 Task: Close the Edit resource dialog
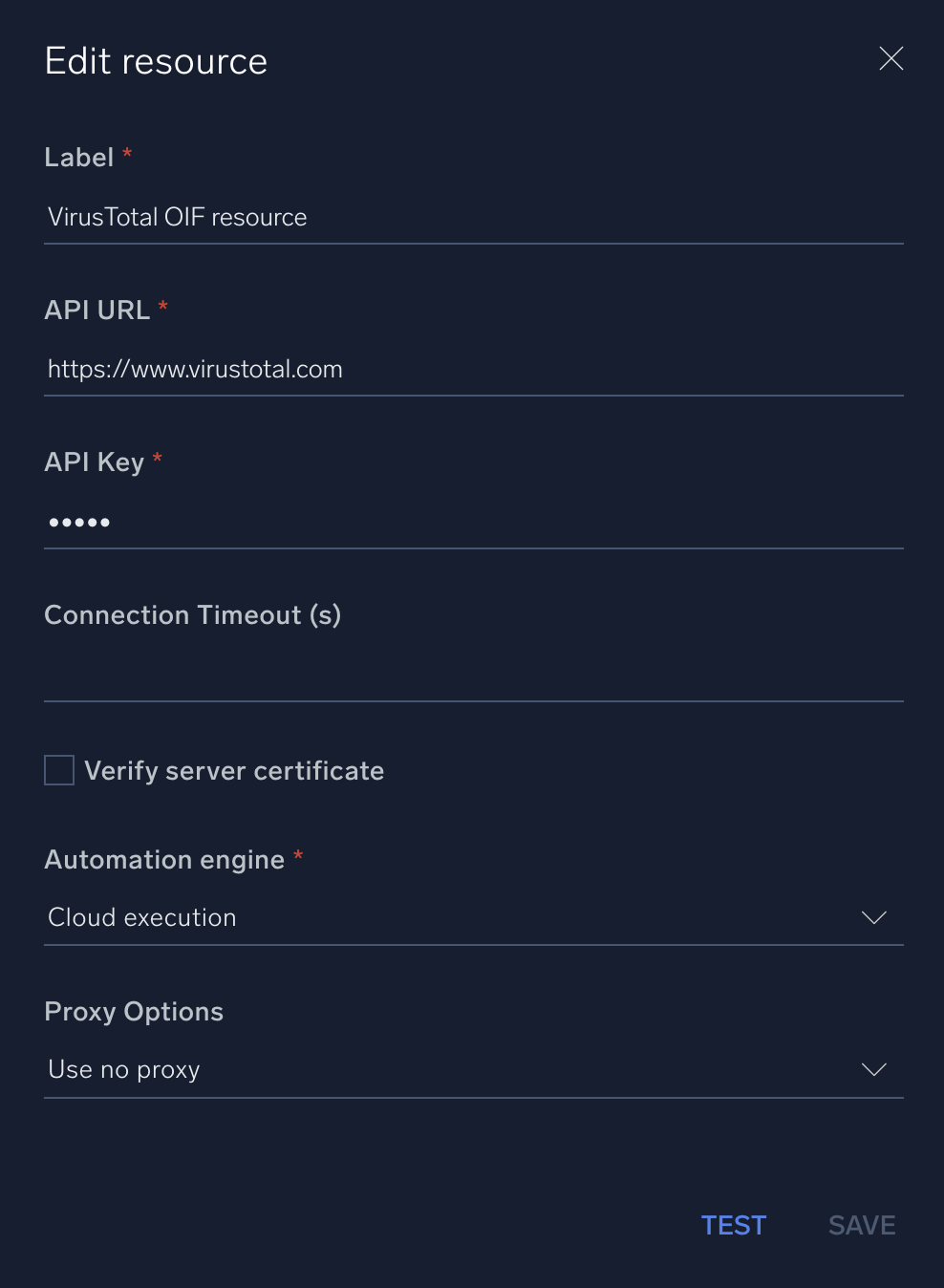890,59
